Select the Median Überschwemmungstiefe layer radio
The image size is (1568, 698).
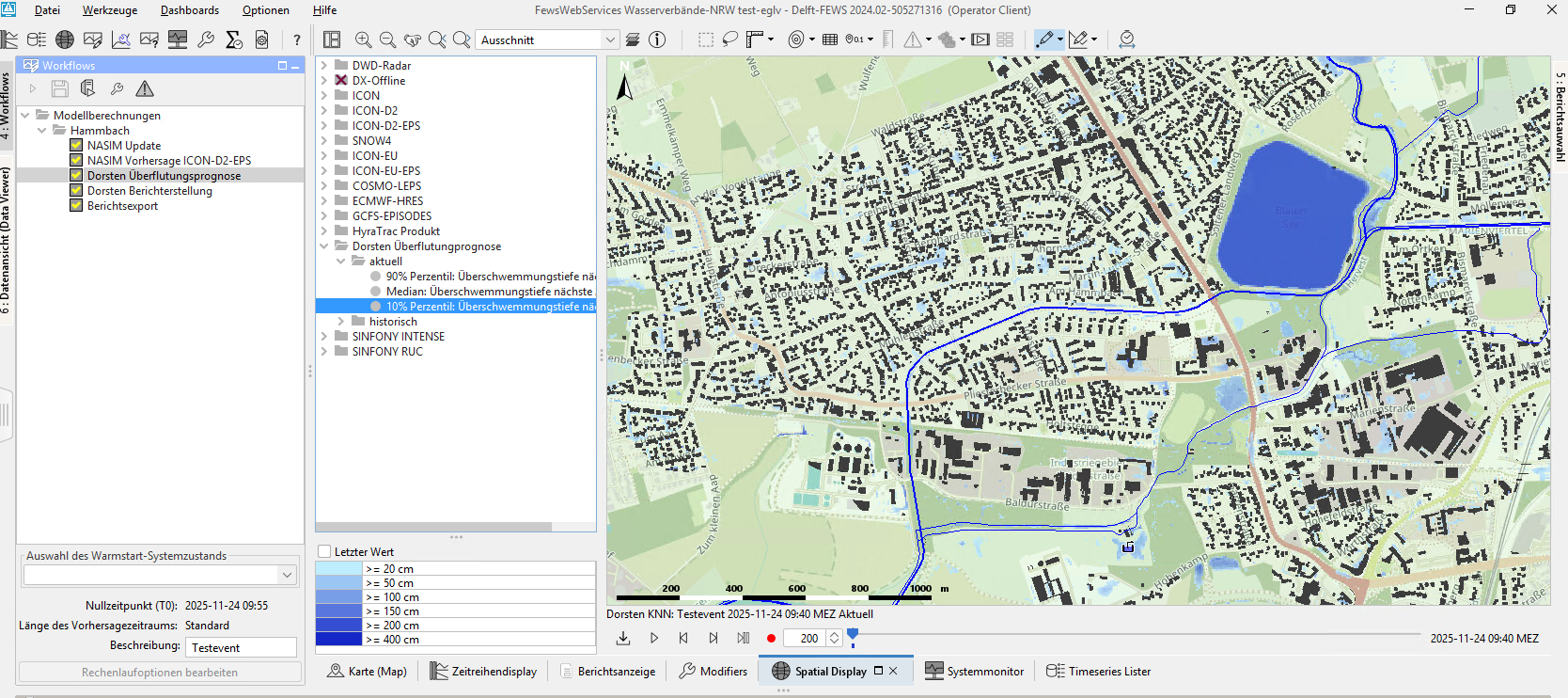click(376, 292)
